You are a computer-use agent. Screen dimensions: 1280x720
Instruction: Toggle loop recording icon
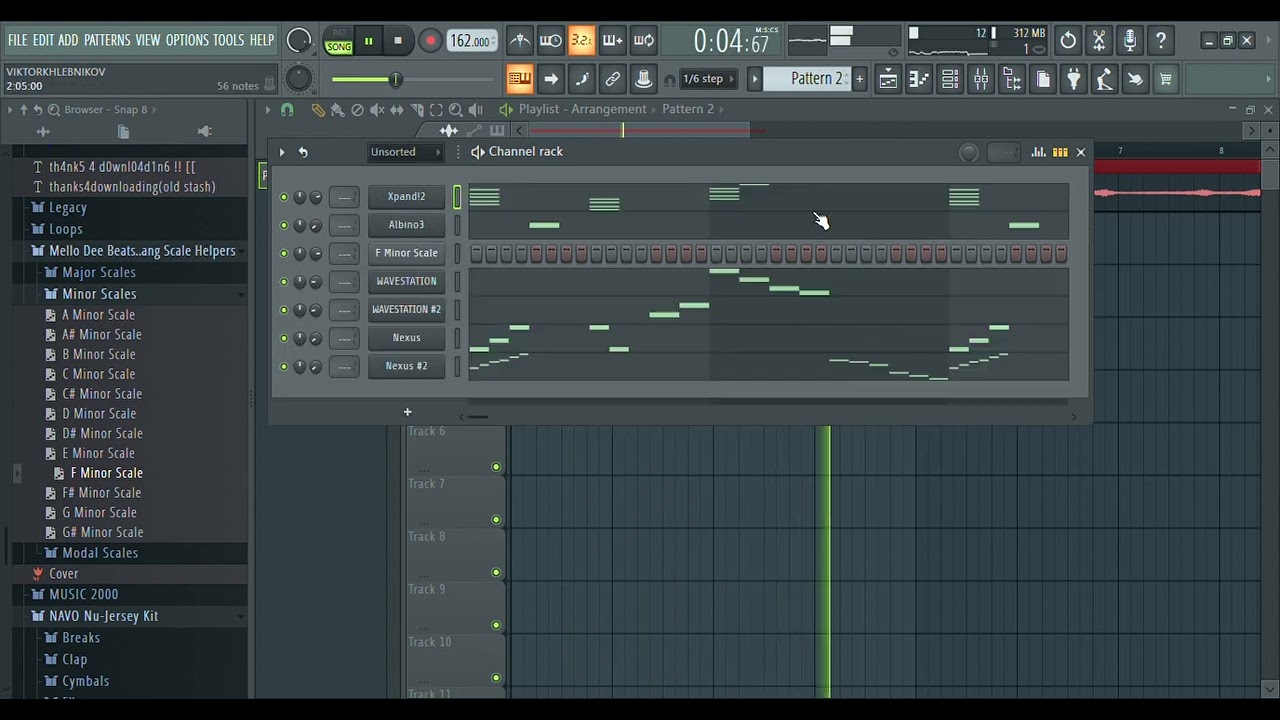pos(644,41)
